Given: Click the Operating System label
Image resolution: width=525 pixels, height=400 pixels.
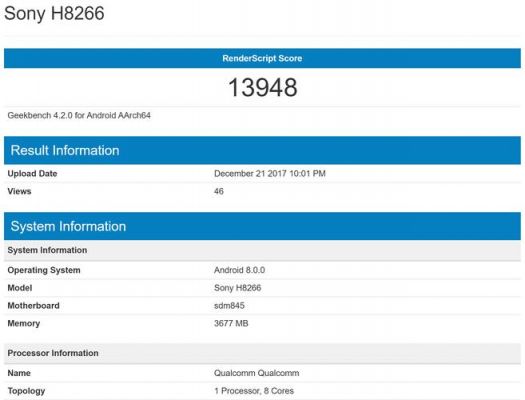Looking at the screenshot, I should pyautogui.click(x=44, y=270).
